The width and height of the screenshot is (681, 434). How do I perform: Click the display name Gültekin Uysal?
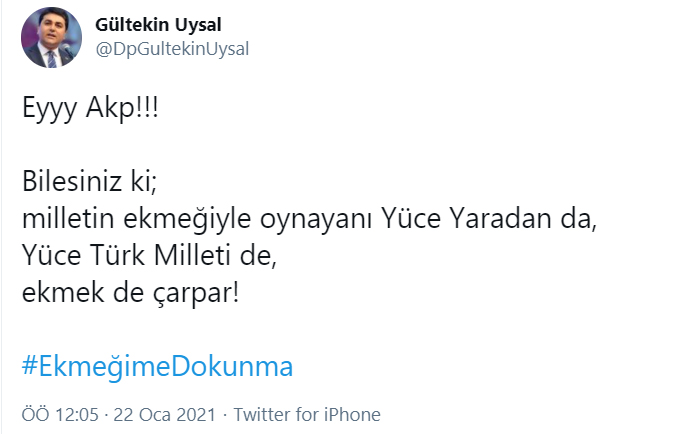pyautogui.click(x=158, y=25)
